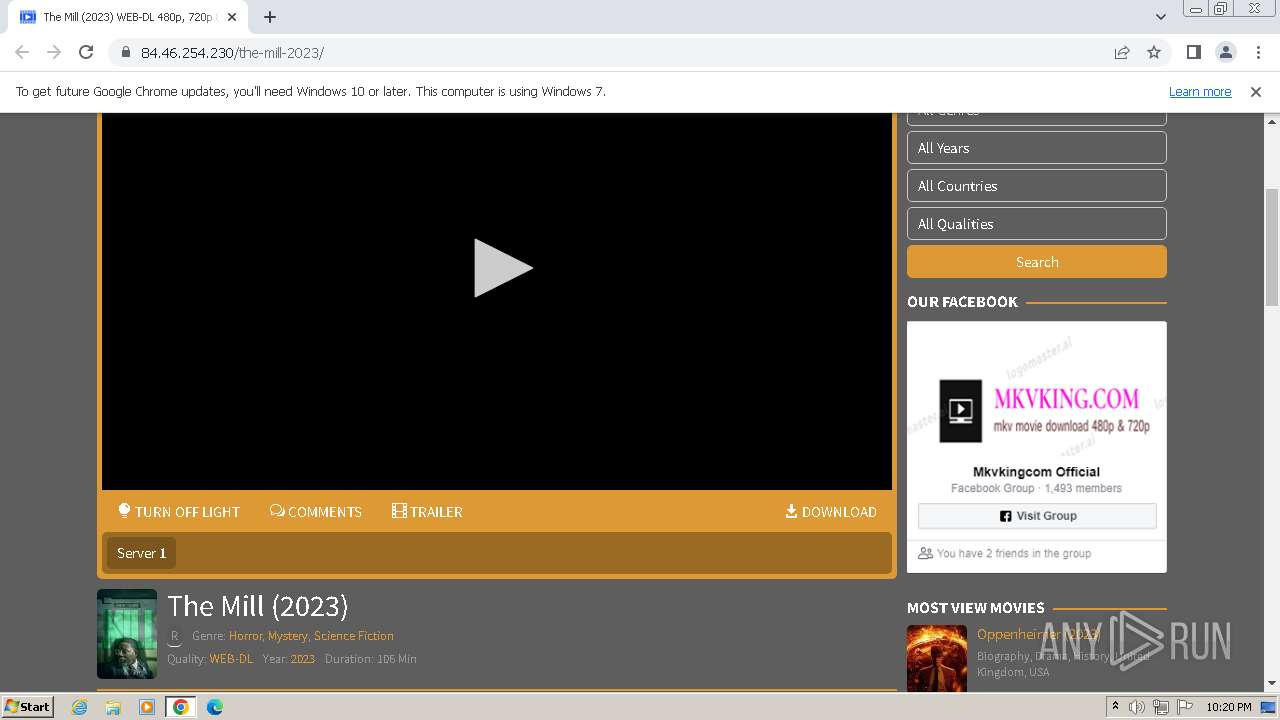
Task: Click the taskbar clock showing 10:20 PM
Action: (1228, 707)
